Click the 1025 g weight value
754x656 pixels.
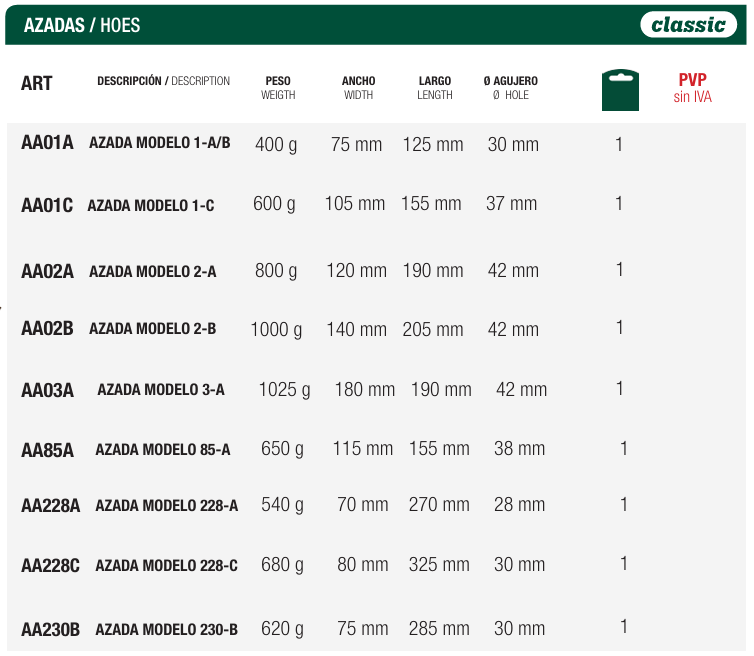284,389
